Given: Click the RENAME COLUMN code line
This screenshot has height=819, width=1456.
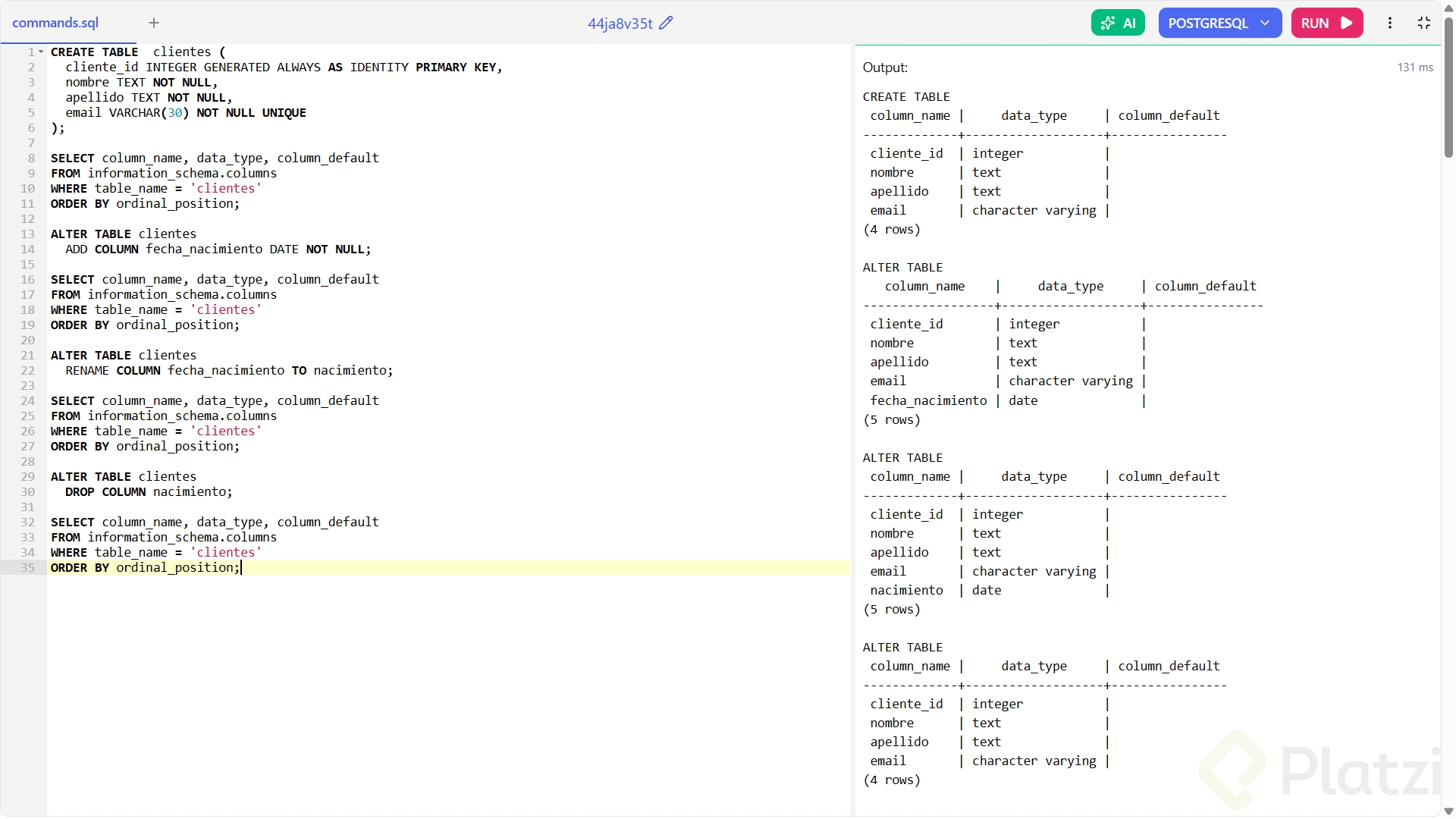Looking at the screenshot, I should (x=229, y=370).
